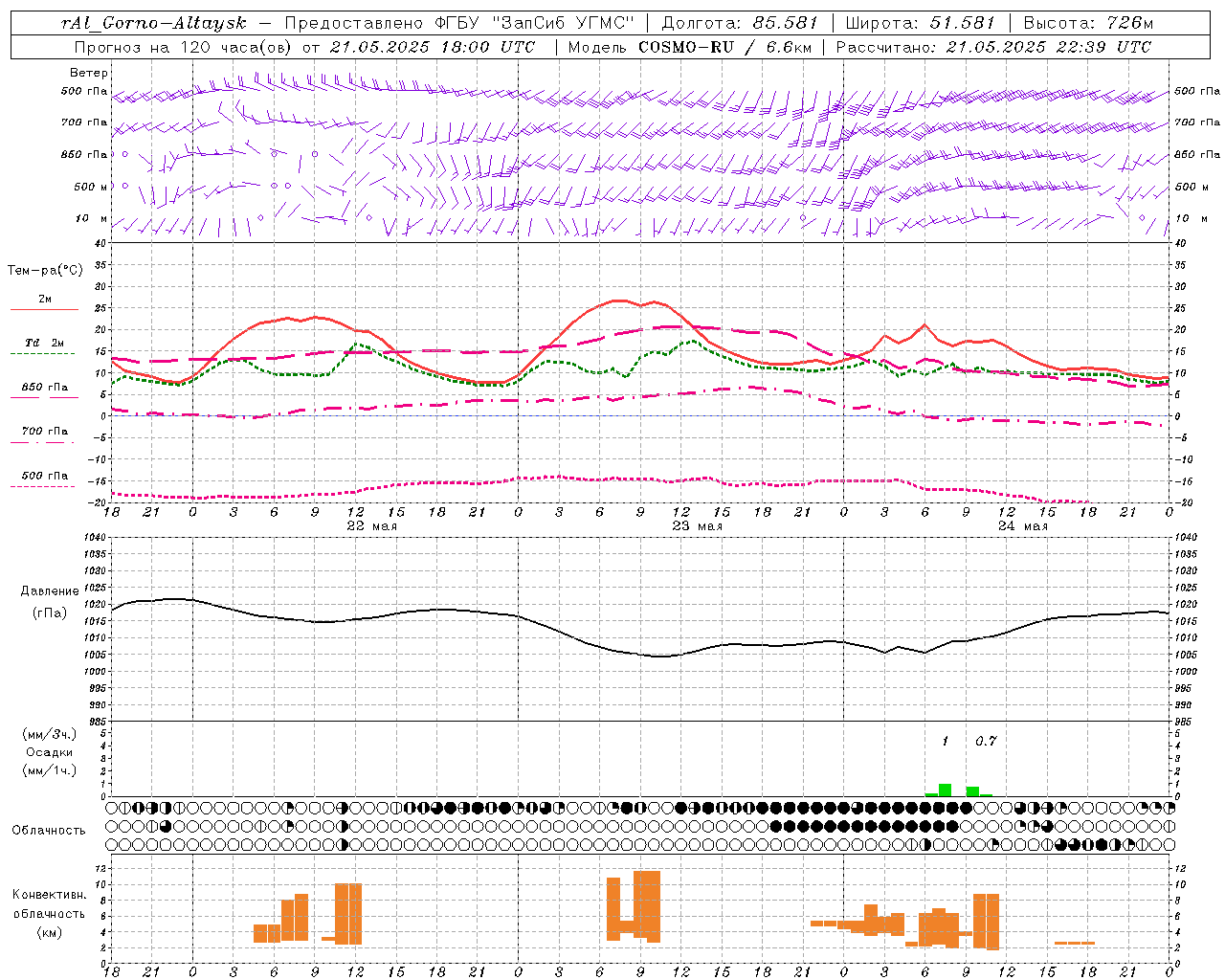
Task: Click the longitude value Долгота: 85.581
Action: tap(740, 23)
